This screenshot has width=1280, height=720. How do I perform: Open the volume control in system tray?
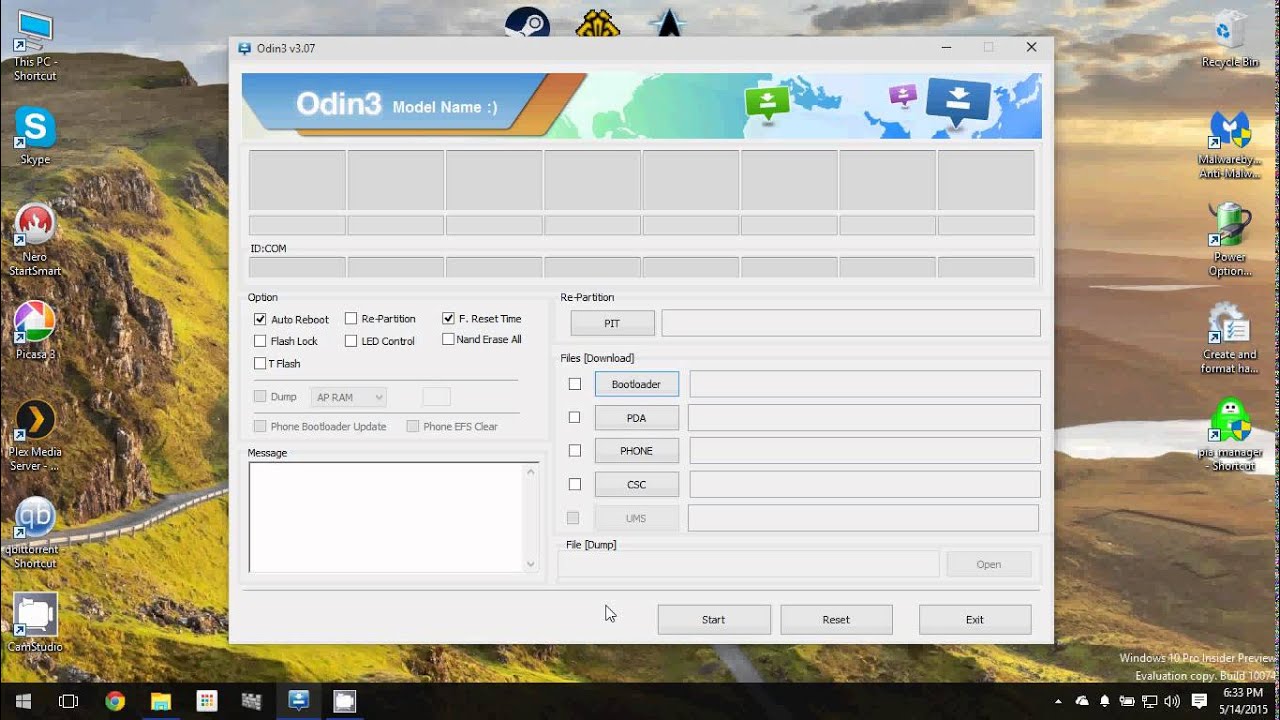click(x=1172, y=701)
